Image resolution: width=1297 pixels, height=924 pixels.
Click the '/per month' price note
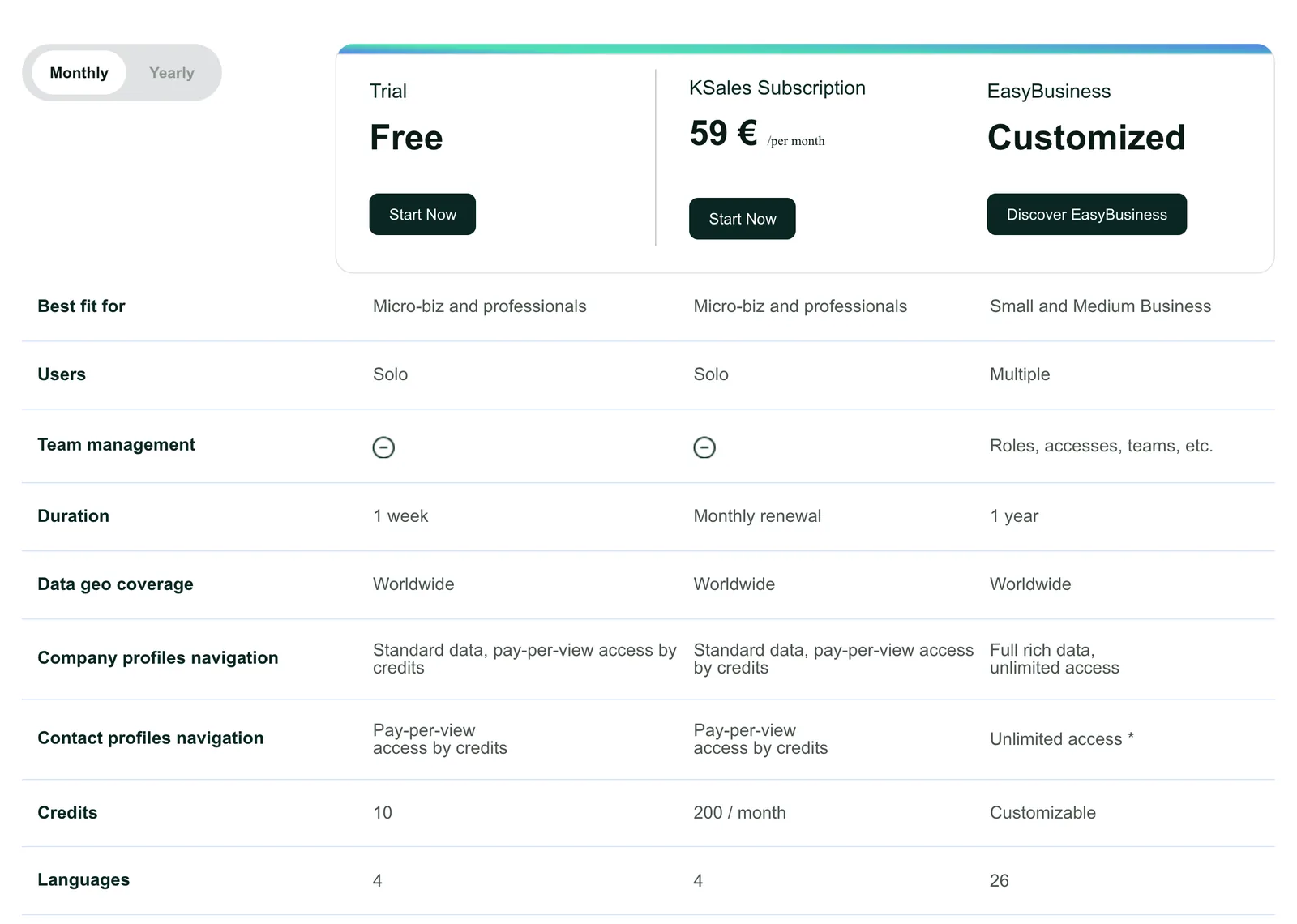point(796,141)
